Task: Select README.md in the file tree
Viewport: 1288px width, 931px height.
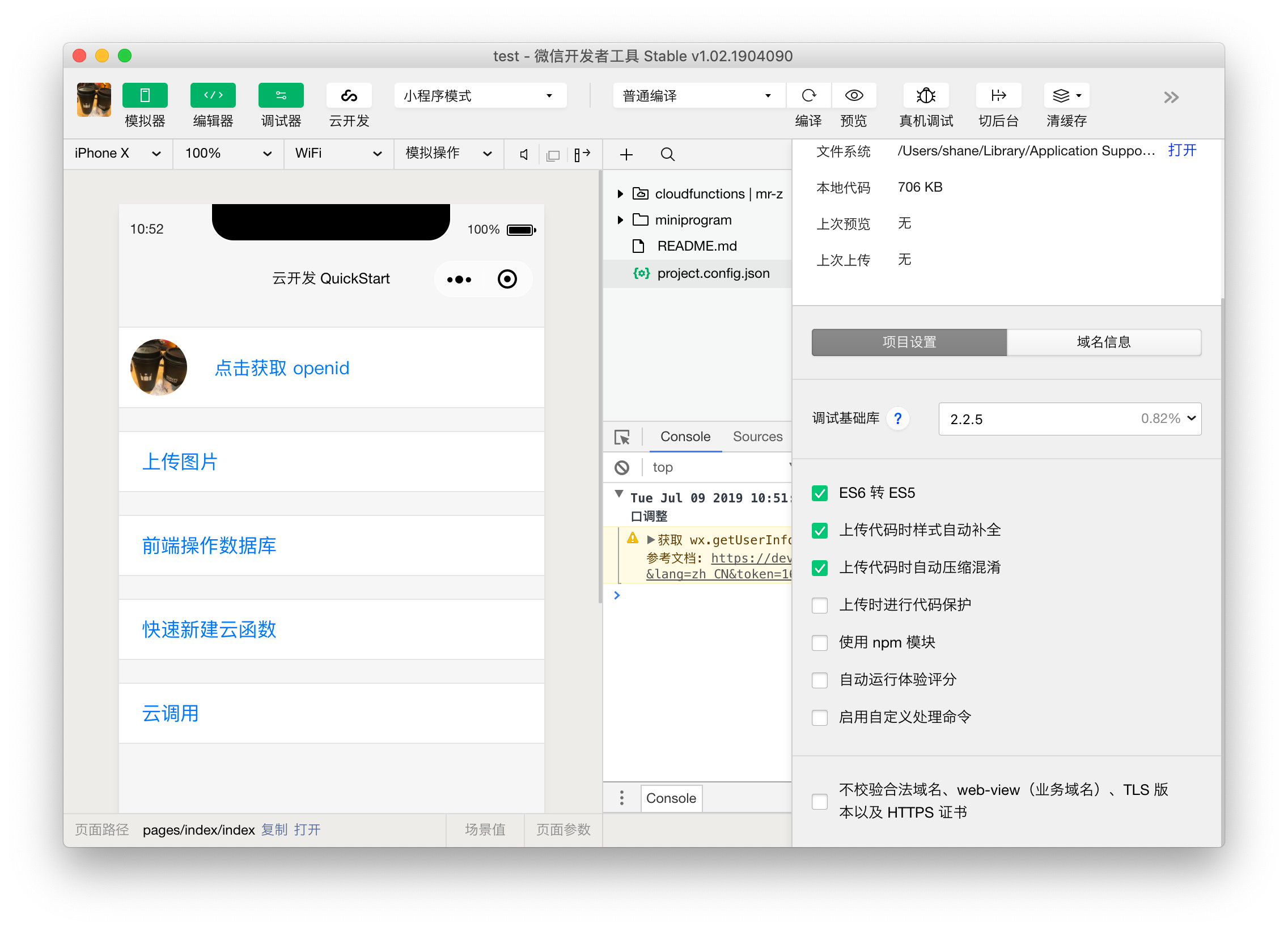Action: point(697,246)
